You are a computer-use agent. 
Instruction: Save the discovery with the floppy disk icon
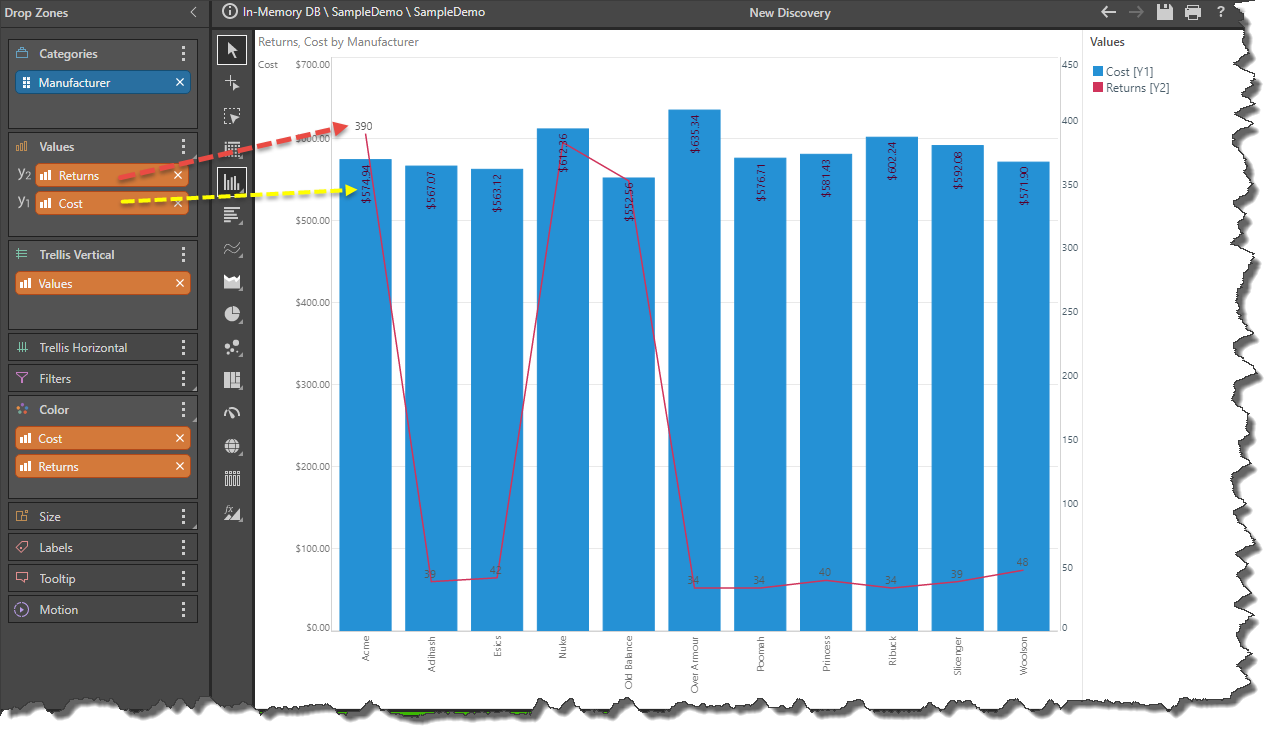pos(1164,12)
